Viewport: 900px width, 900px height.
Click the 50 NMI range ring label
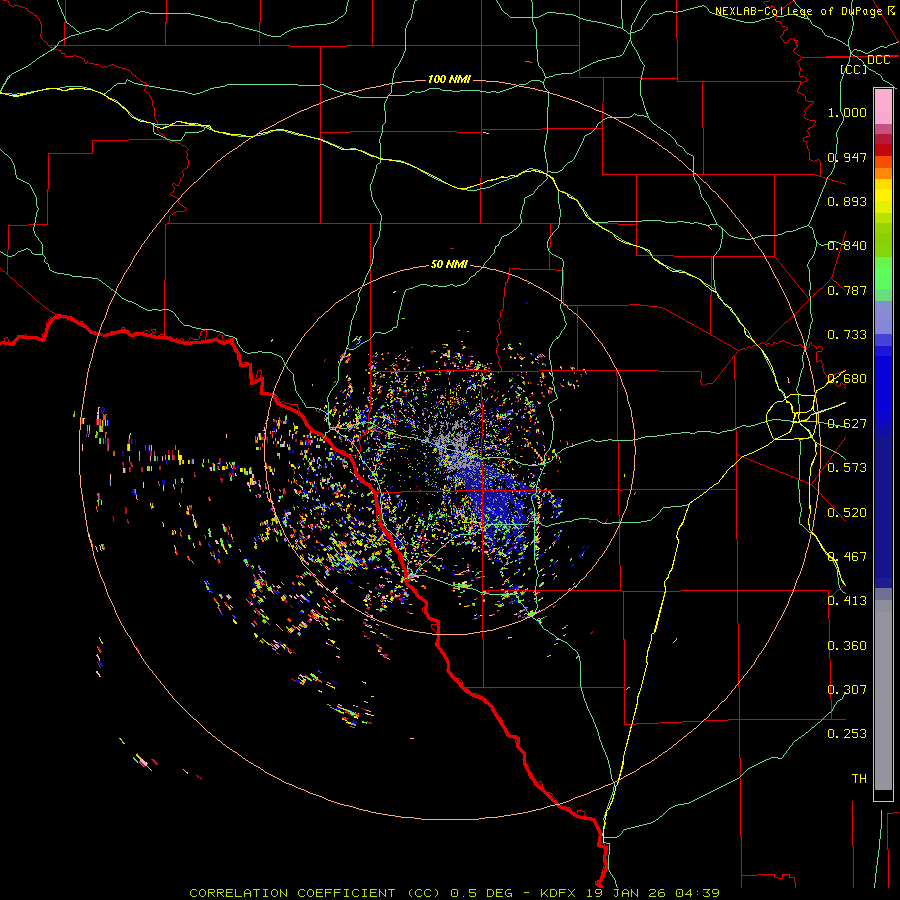click(x=449, y=264)
